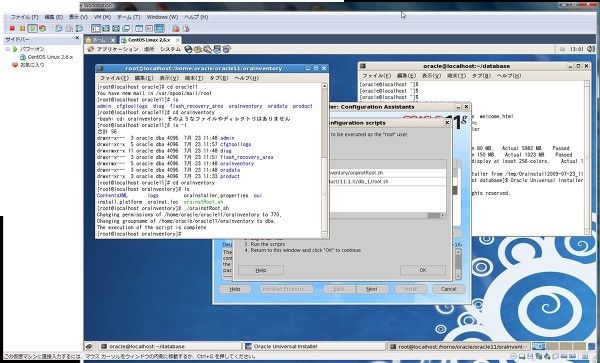
Task: Click OK in configuration scripts dialog
Action: pyautogui.click(x=423, y=270)
